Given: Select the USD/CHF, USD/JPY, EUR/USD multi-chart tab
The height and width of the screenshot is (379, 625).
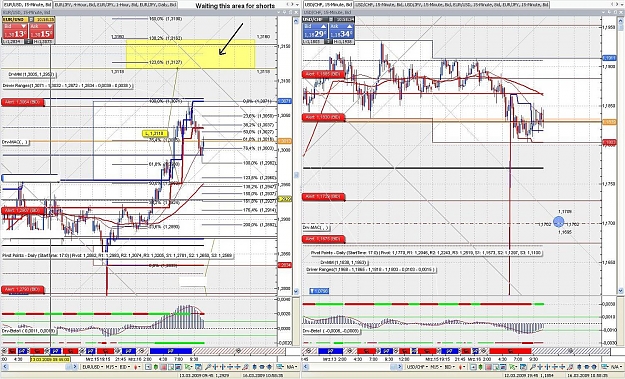Looking at the screenshot, I should pos(452,5).
